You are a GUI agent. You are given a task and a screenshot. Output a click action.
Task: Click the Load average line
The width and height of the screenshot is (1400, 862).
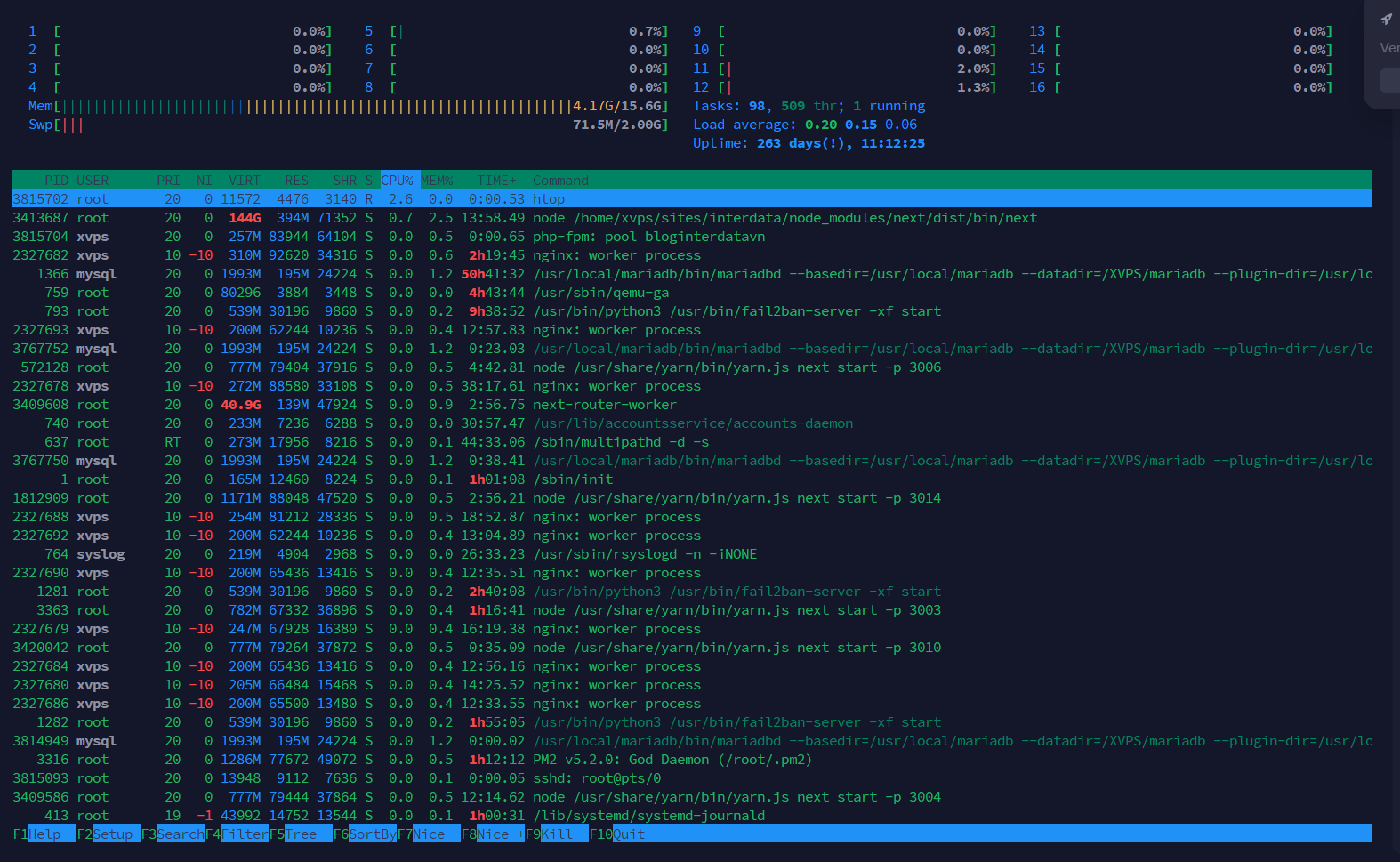805,125
